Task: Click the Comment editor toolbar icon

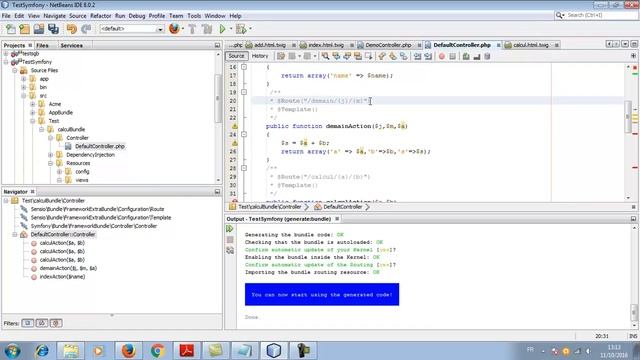Action: 466,56
